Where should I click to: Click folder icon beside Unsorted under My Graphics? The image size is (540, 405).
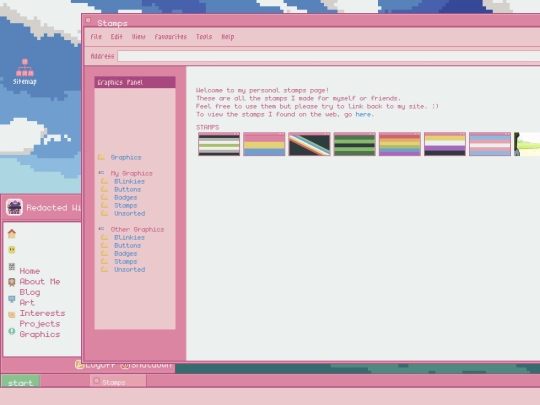tap(105, 213)
